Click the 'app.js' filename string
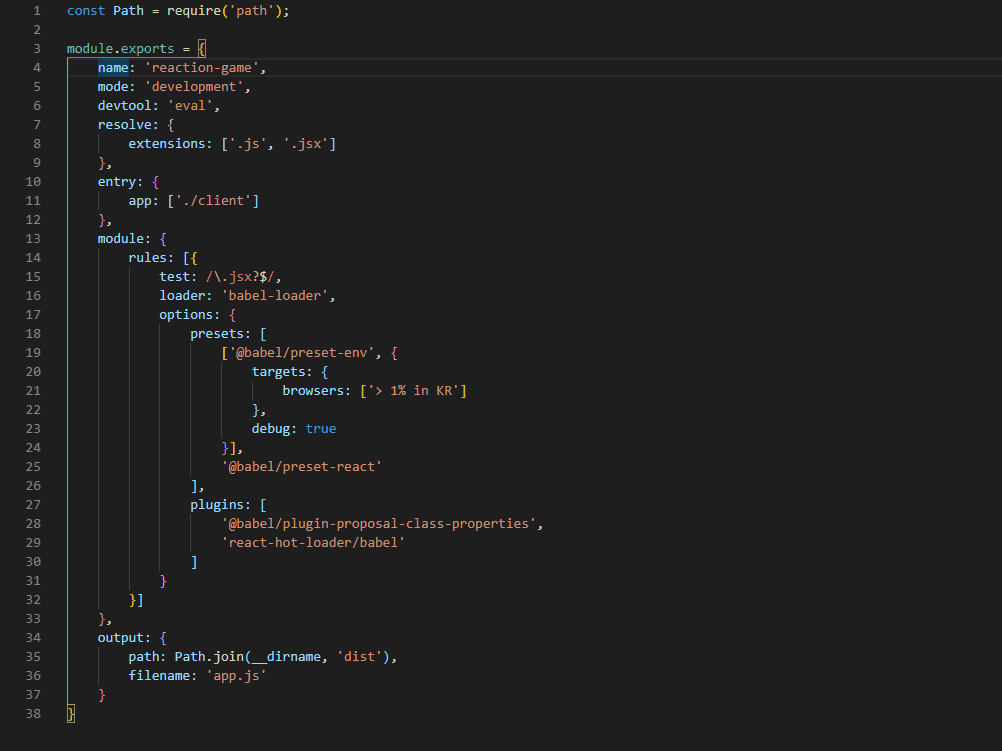The image size is (1002, 751). coord(236,676)
